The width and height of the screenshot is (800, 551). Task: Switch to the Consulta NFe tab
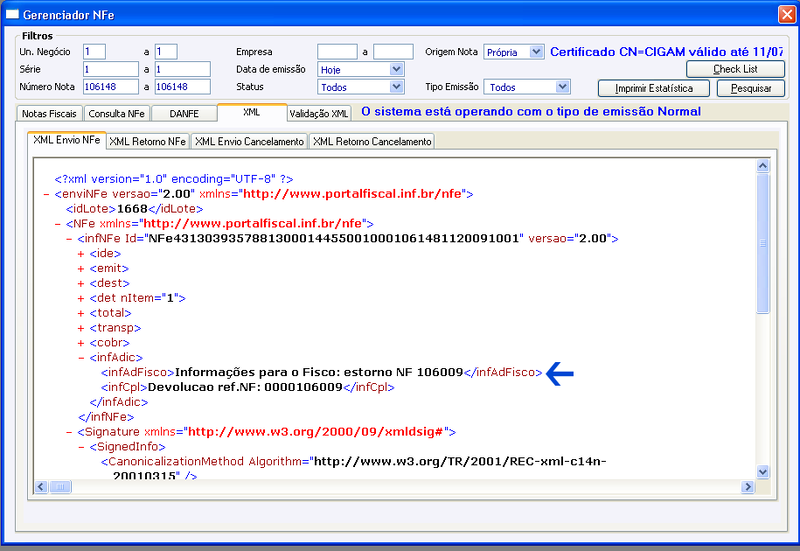pos(117,113)
